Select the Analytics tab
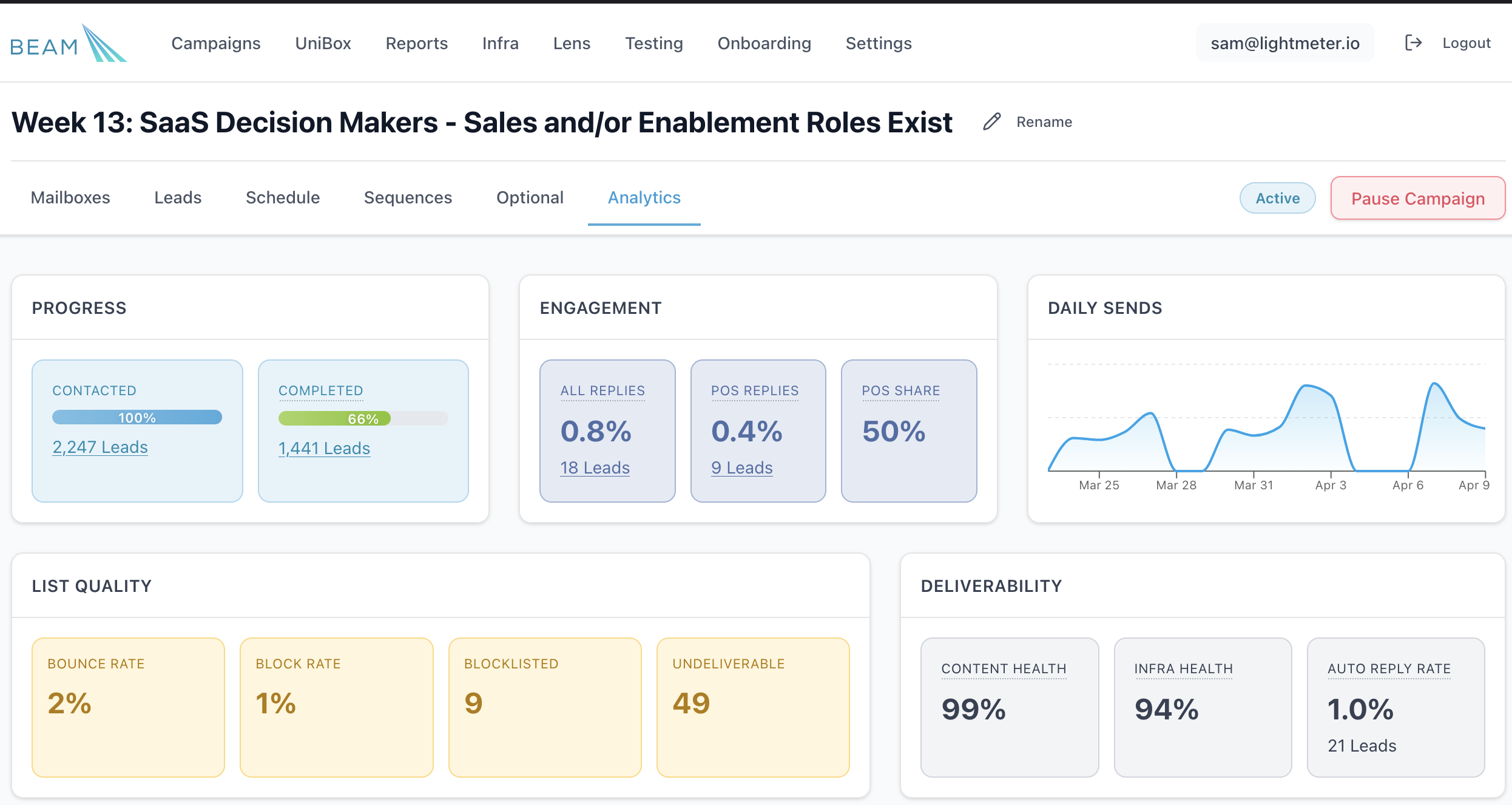Screen dimensions: 1512x805 [644, 198]
